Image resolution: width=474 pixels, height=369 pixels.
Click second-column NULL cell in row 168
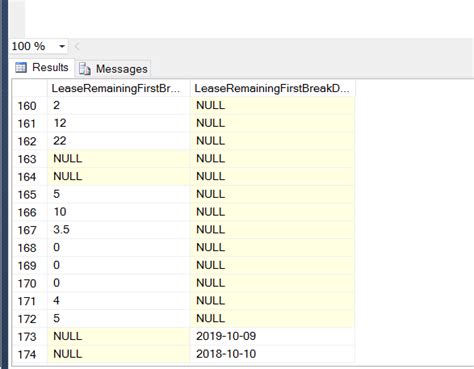point(272,248)
